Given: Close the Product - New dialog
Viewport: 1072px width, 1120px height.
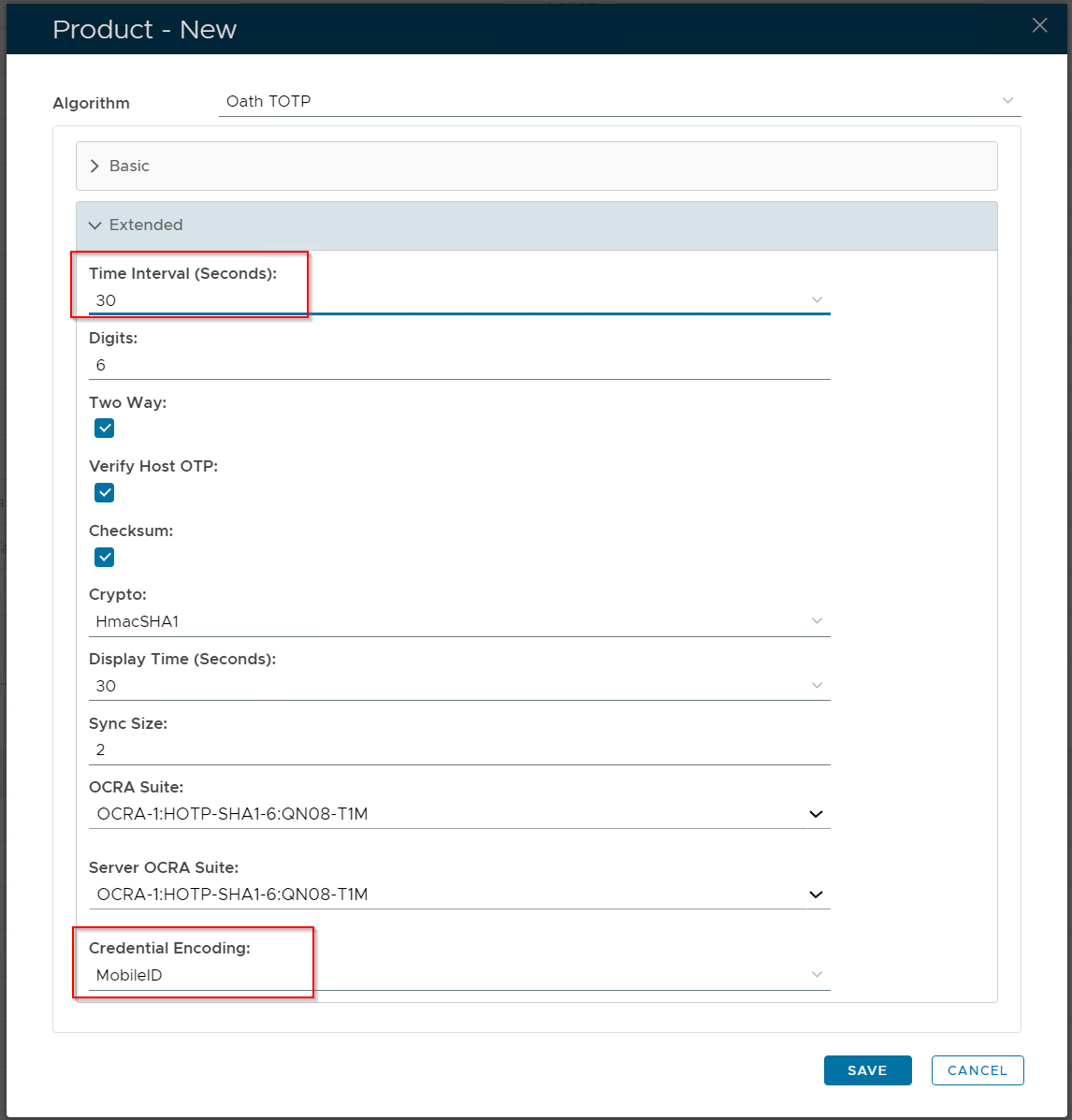Looking at the screenshot, I should point(1039,26).
